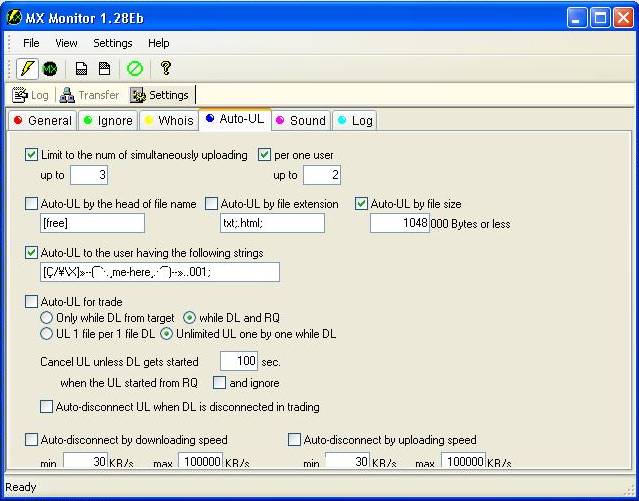Open the Help menu
Viewport: 639px width, 501px height.
pos(159,43)
